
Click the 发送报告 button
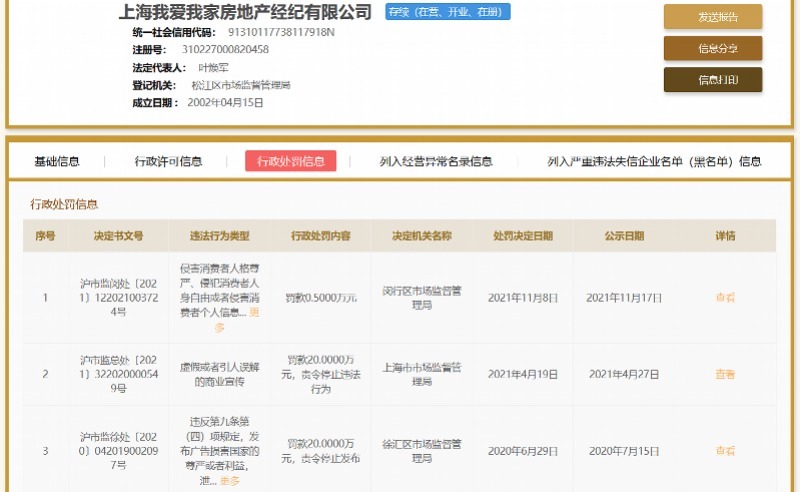tap(713, 17)
